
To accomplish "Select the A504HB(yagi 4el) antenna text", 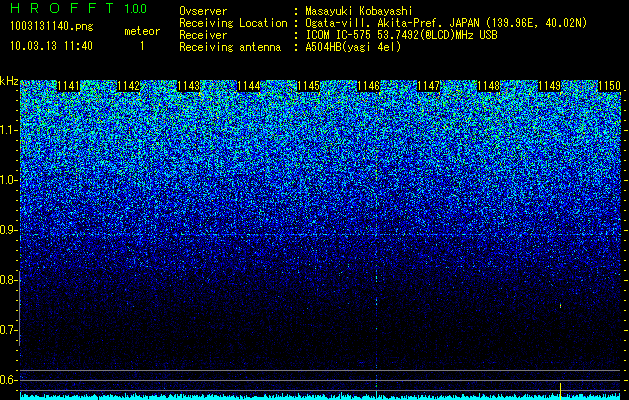I will (353, 47).
